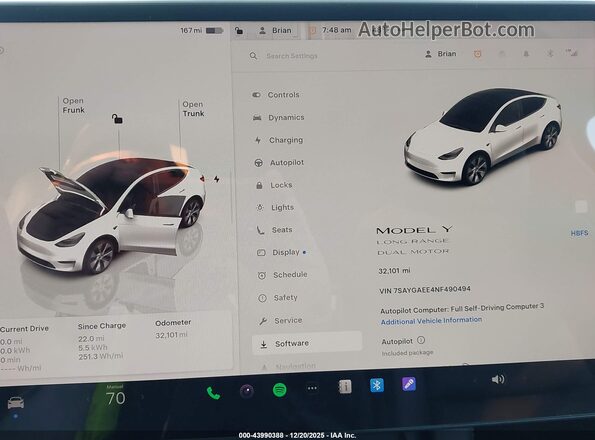Open the Additional Vehicle Information link
This screenshot has width=595, height=440.
click(x=431, y=321)
